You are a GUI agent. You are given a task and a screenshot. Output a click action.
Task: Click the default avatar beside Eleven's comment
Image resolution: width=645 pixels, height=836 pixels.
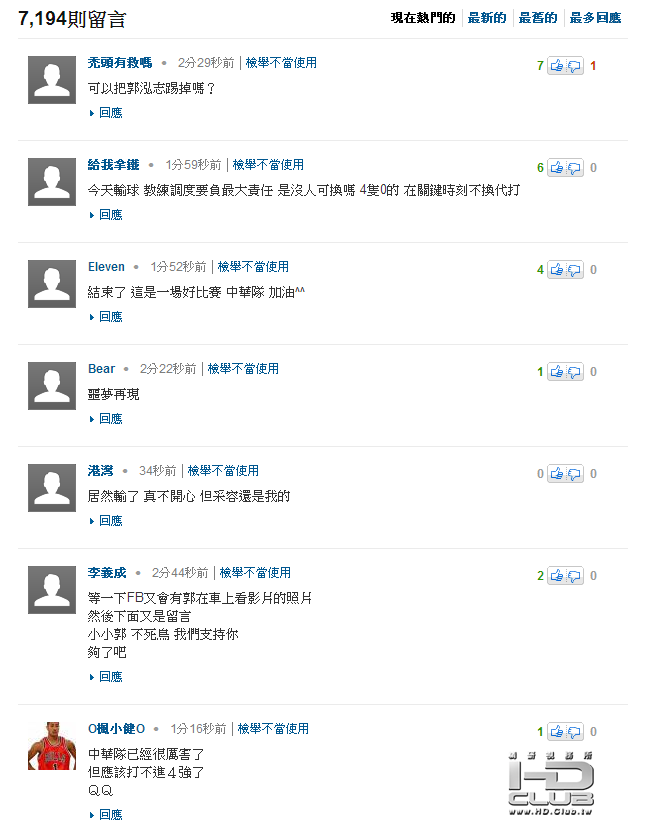pyautogui.click(x=52, y=284)
